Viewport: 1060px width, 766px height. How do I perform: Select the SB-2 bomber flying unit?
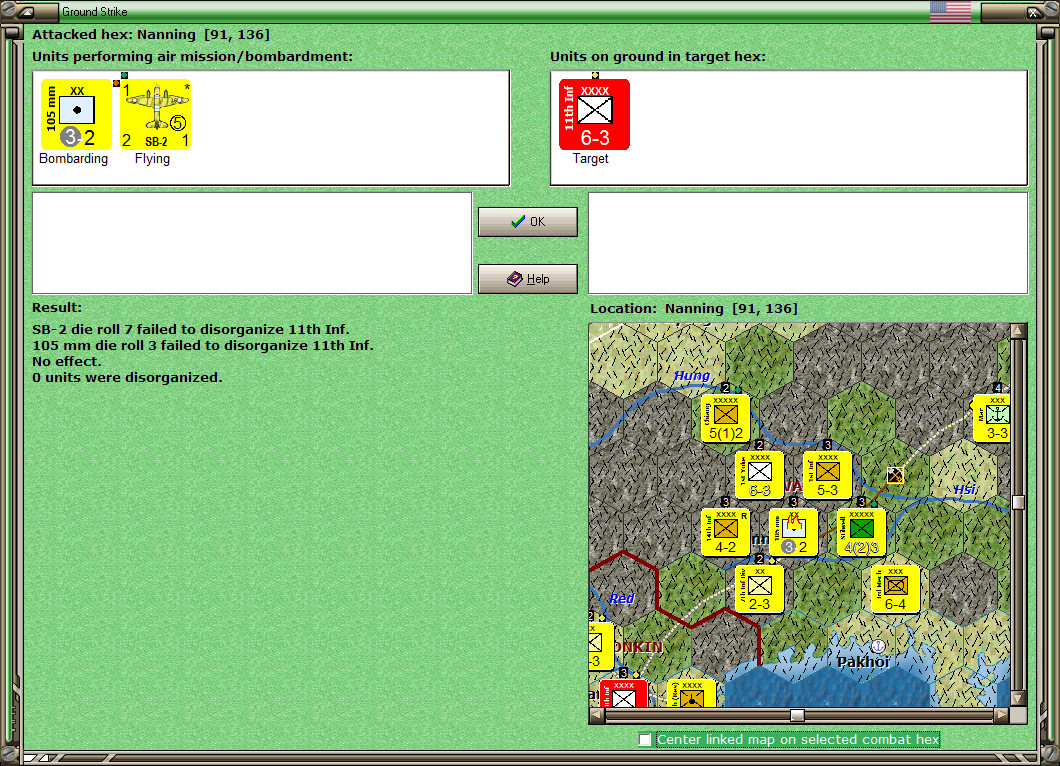pos(155,114)
